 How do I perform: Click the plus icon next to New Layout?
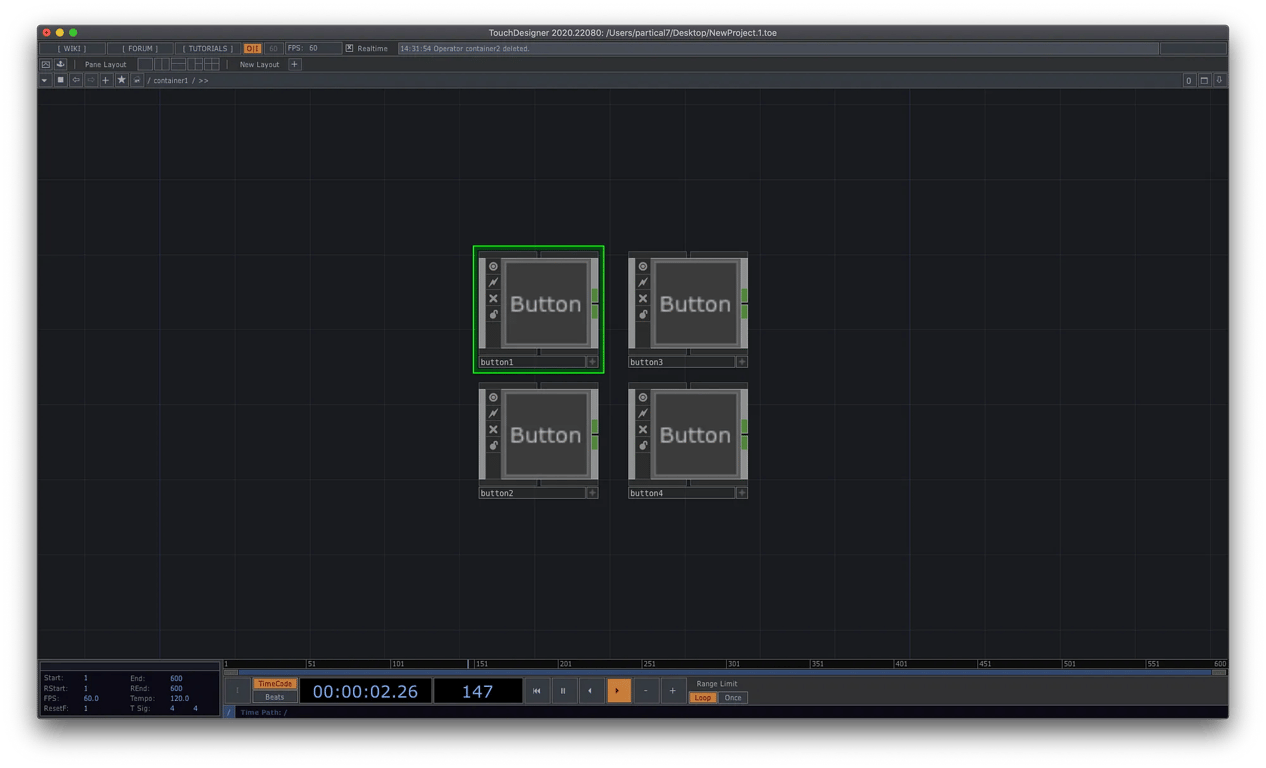click(x=294, y=64)
